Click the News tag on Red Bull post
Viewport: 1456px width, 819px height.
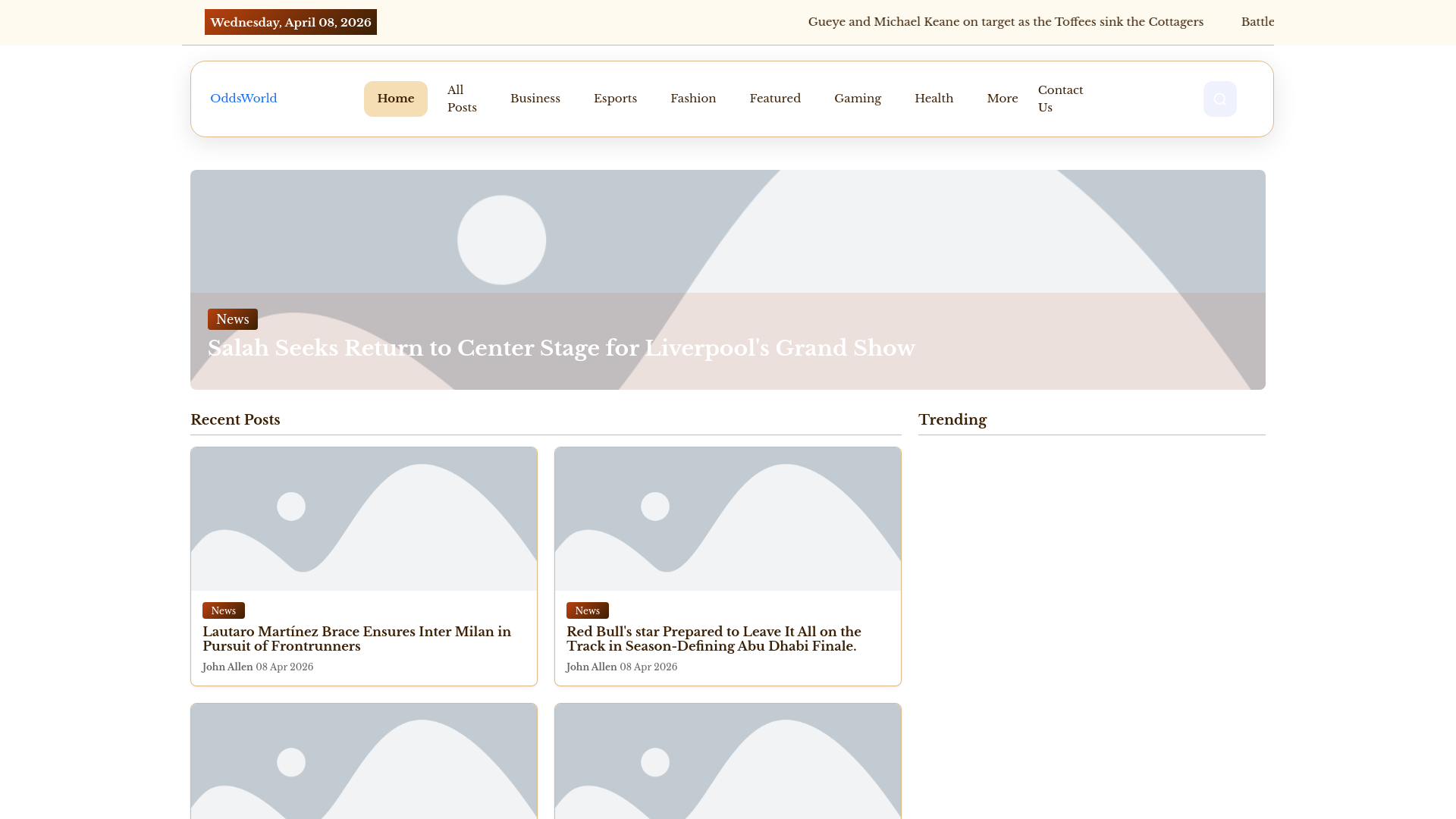tap(587, 610)
